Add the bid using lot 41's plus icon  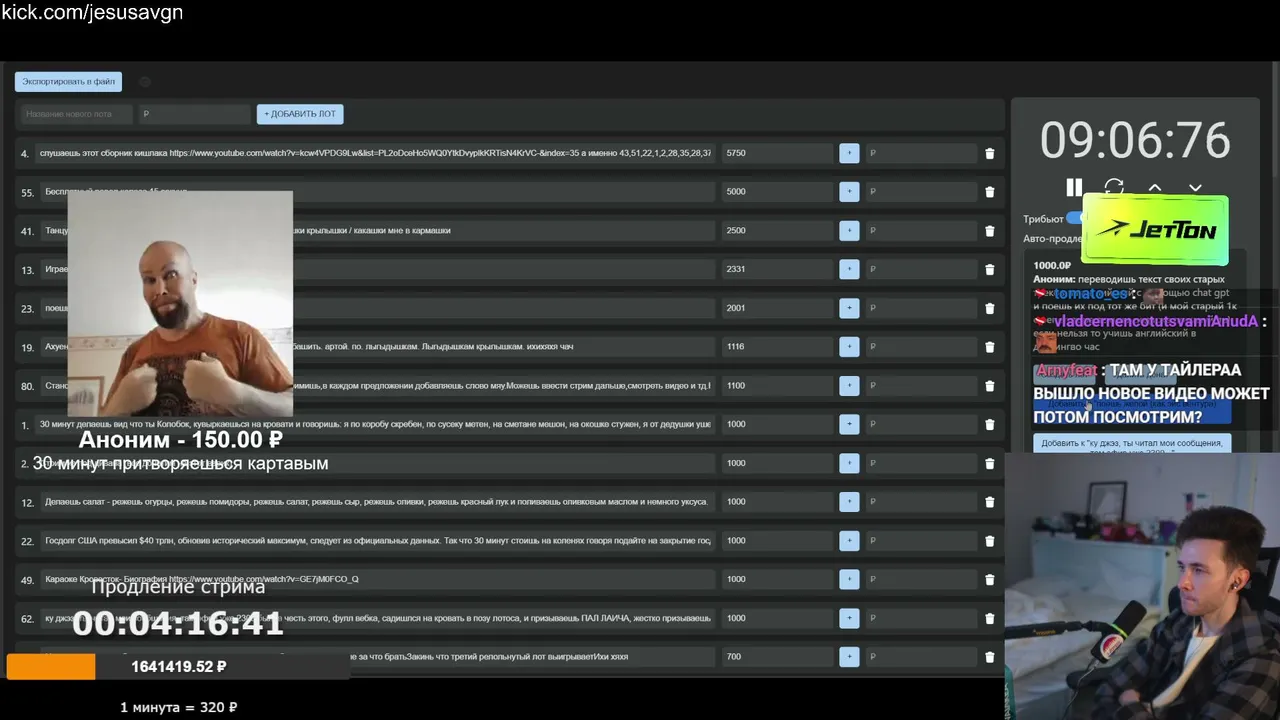(x=849, y=231)
